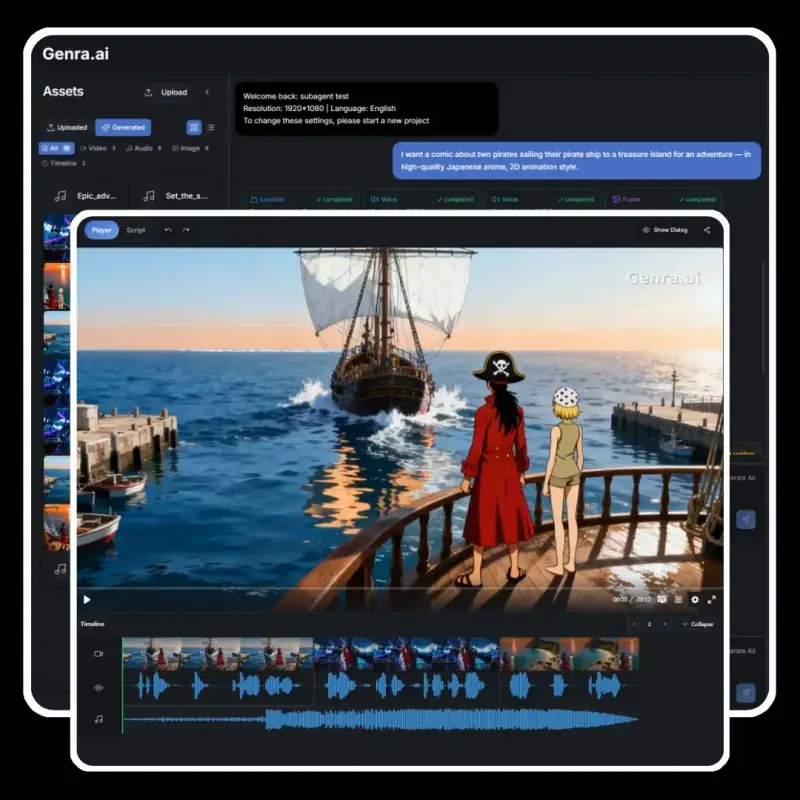800x800 pixels.
Task: Switch to the Script tab
Action: tap(135, 230)
